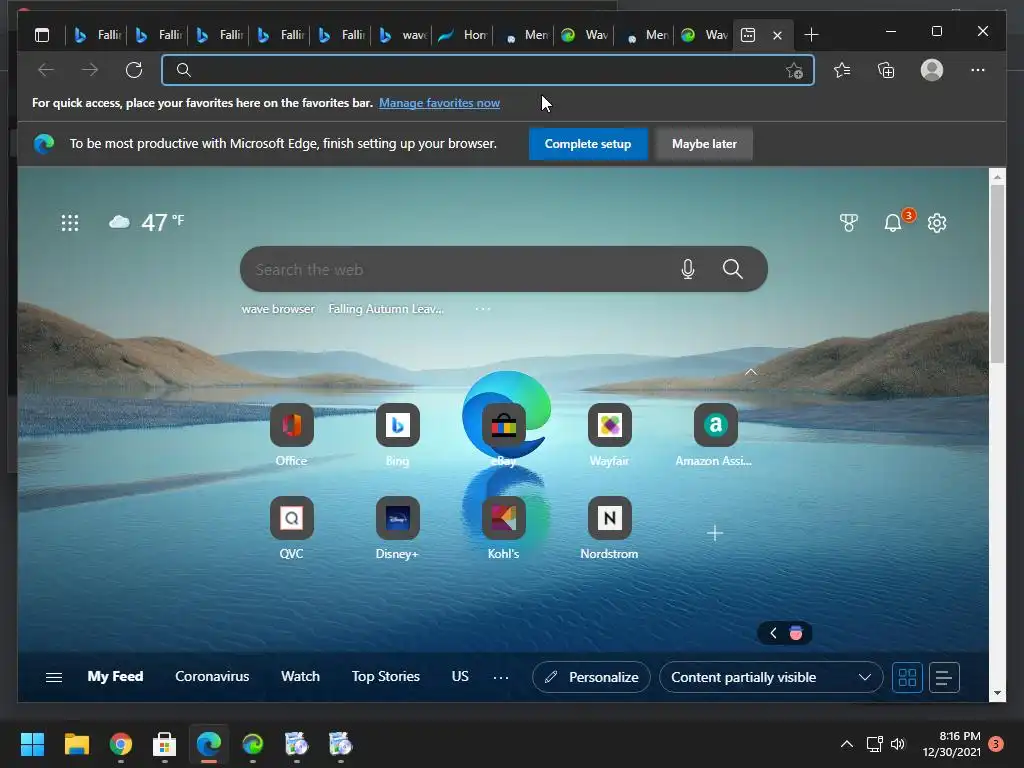Click the refresh page icon
Image resolution: width=1024 pixels, height=768 pixels.
tap(134, 70)
